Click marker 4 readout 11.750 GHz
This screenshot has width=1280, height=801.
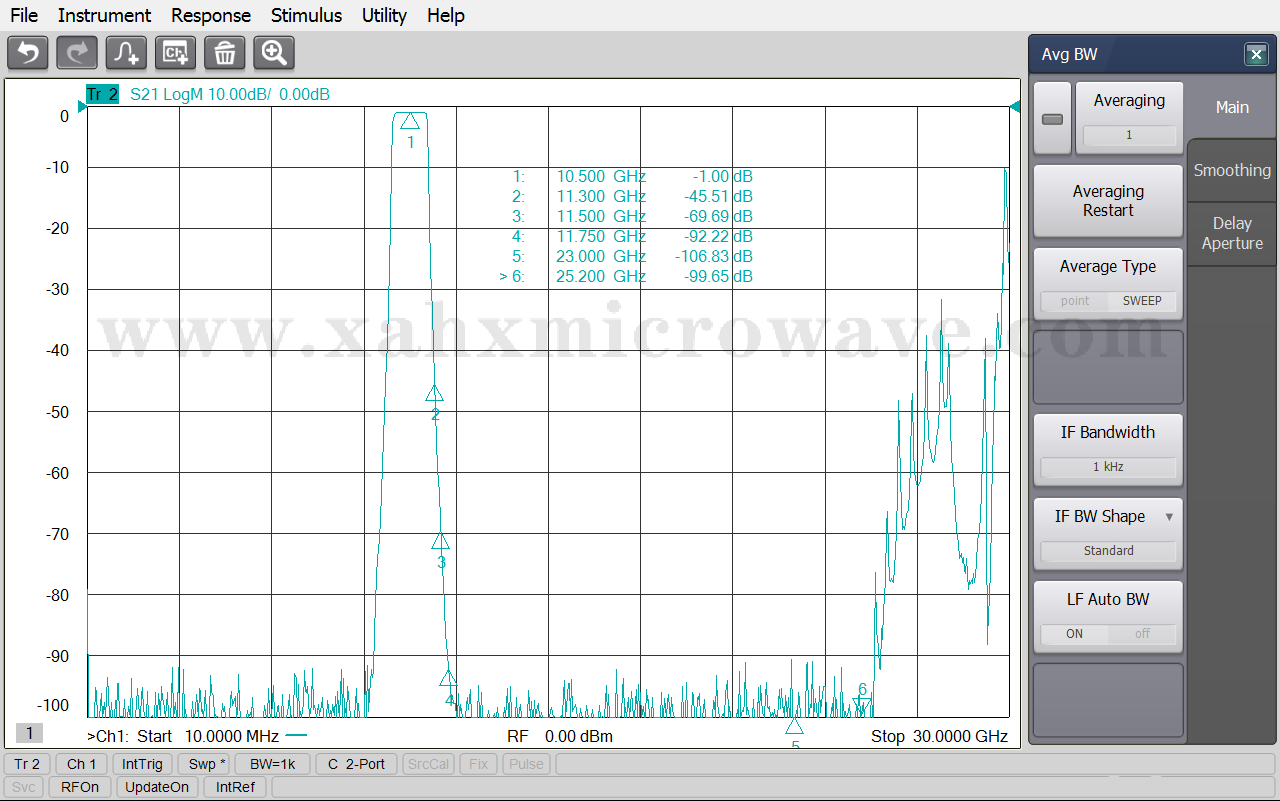[601, 236]
